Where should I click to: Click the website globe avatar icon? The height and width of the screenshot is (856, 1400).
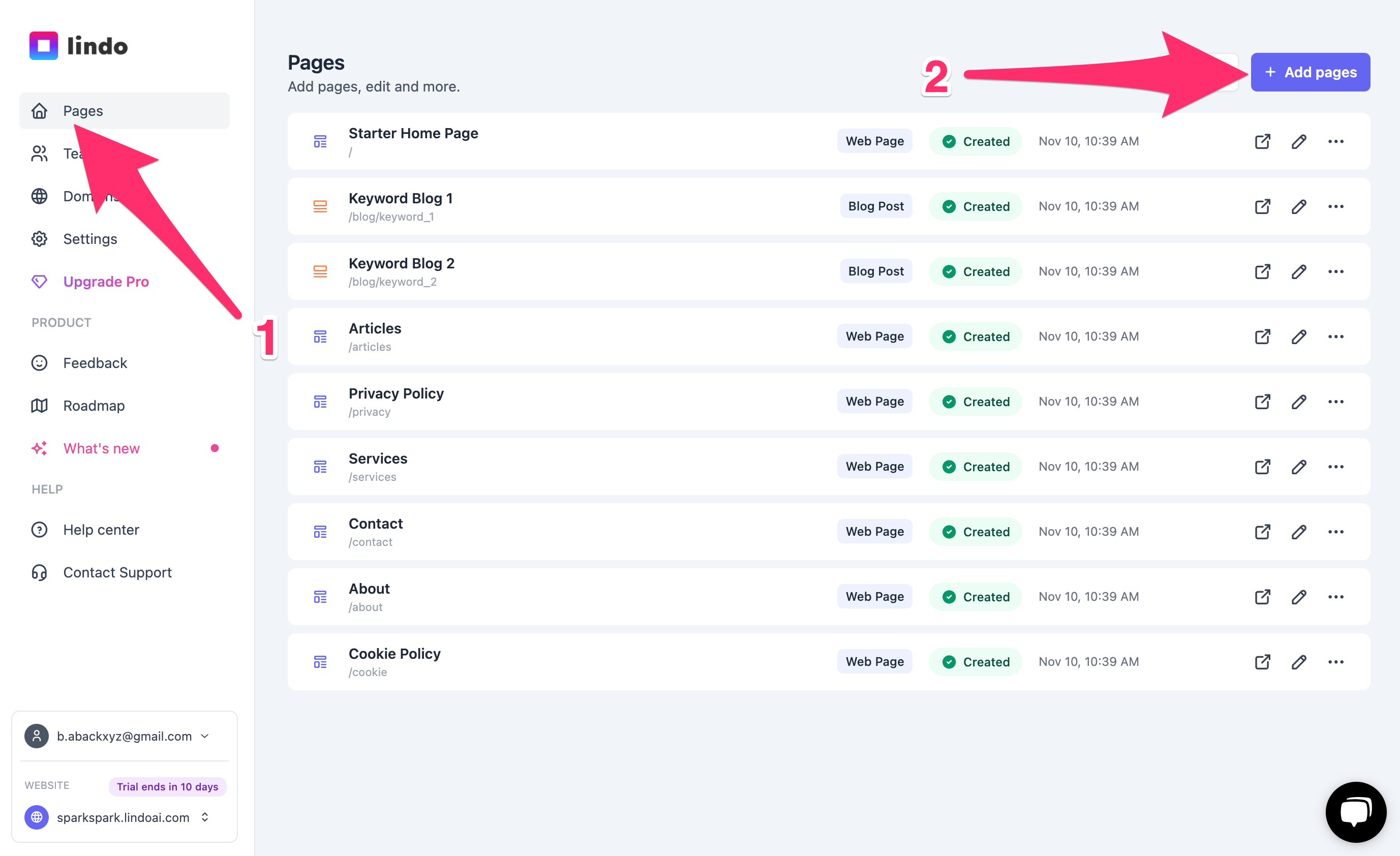pos(37,817)
